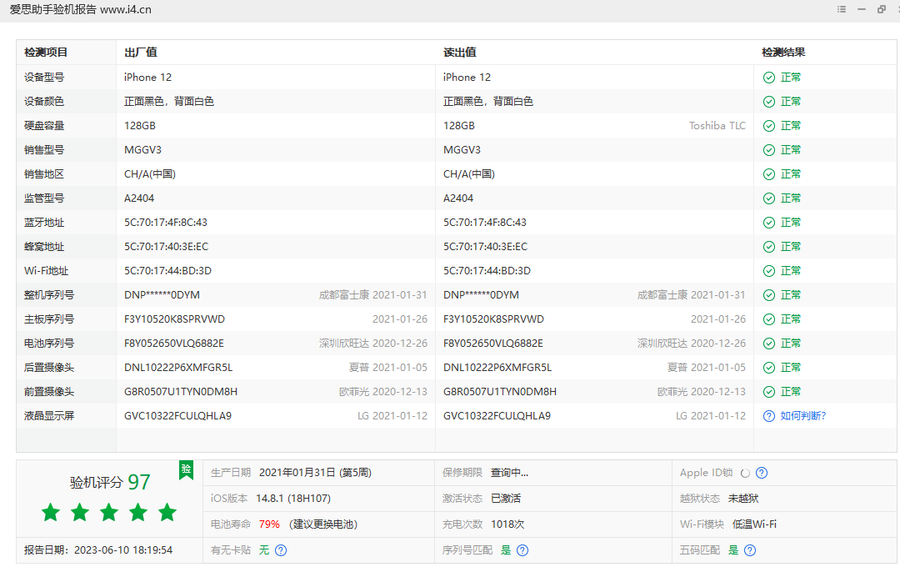Select read battery serial F8Y052650VLQ6882E
900x567 pixels.
493,343
